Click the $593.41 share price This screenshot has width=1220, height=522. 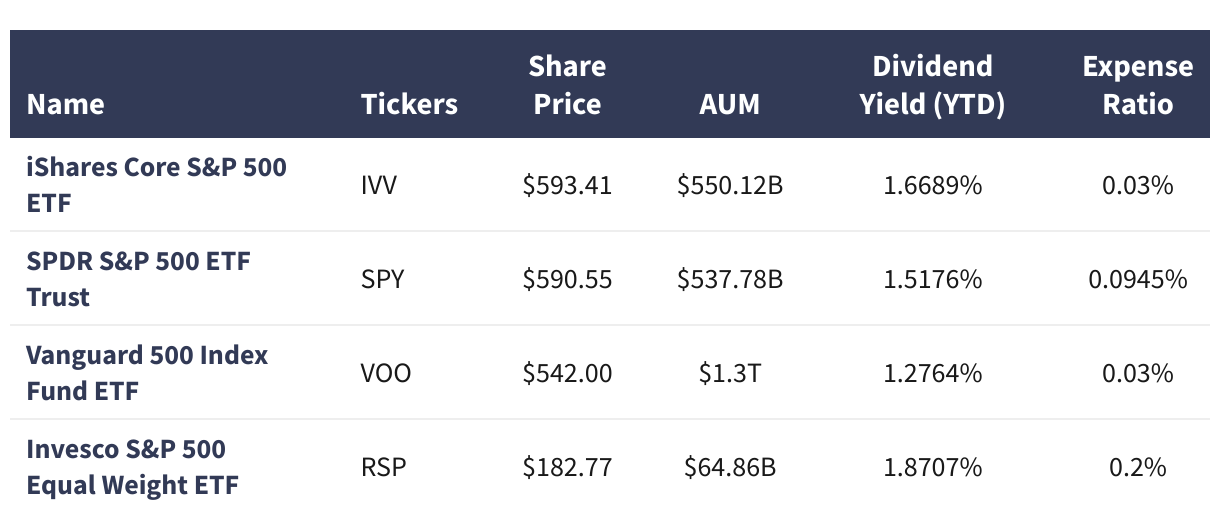[x=567, y=186]
